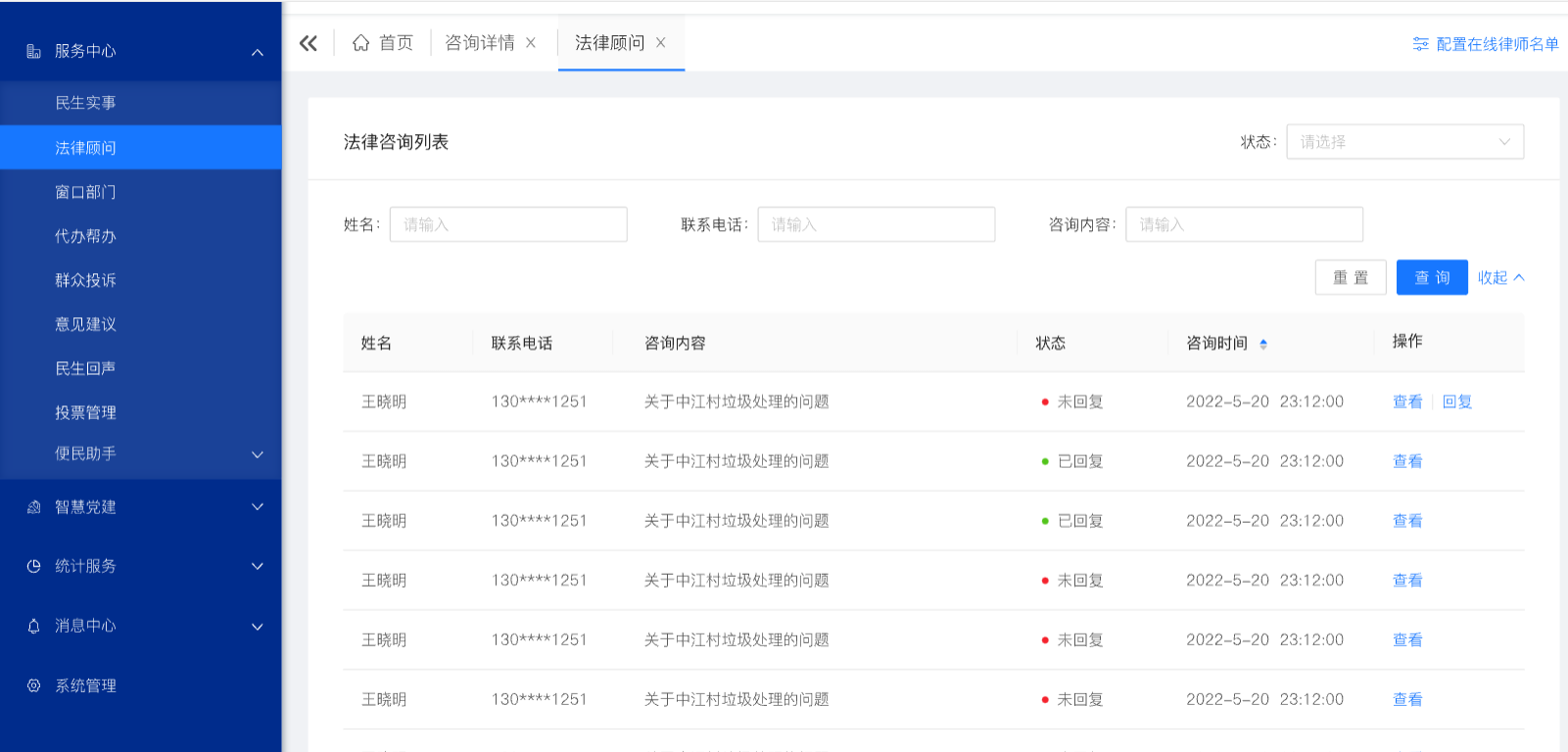The image size is (1568, 752).
Task: Click 配置在线律师名单 link
Action: point(1497,44)
